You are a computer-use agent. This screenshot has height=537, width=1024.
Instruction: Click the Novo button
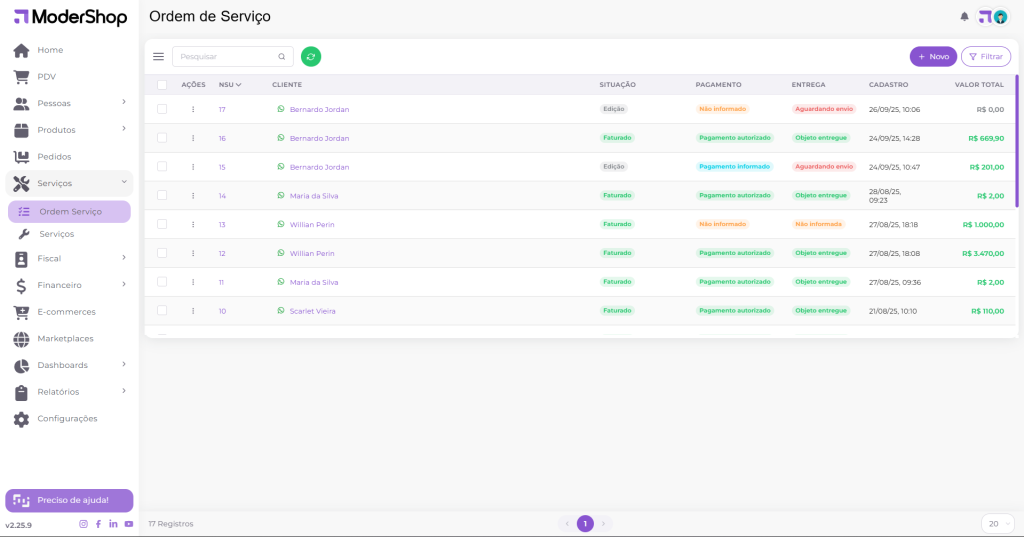(x=932, y=57)
